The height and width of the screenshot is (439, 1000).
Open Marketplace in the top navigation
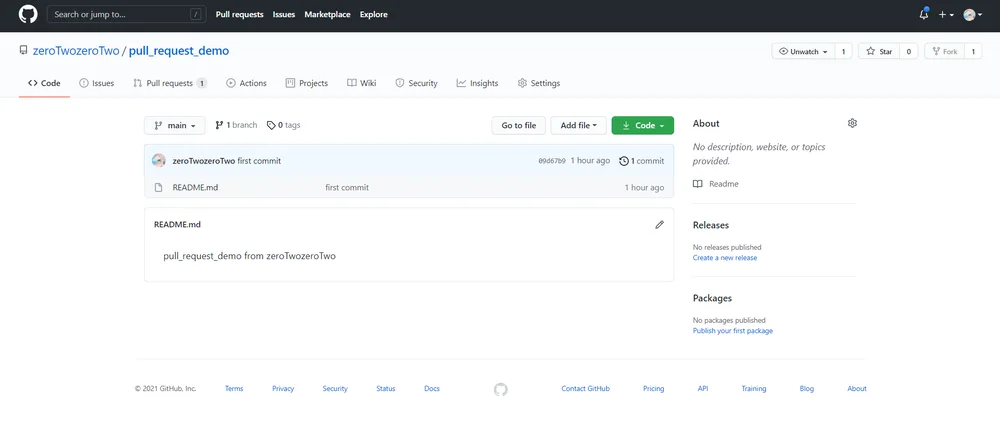tap(327, 14)
